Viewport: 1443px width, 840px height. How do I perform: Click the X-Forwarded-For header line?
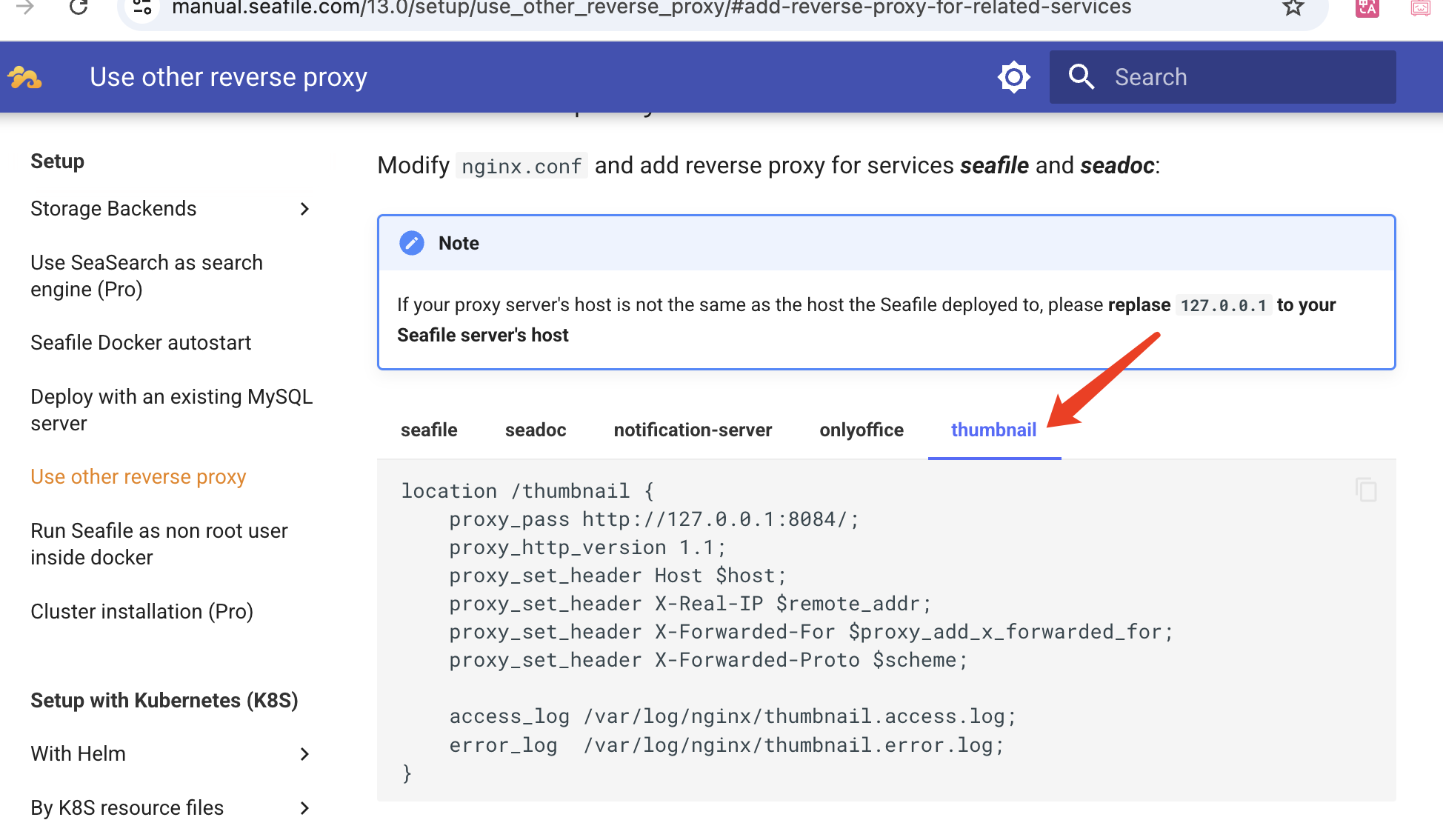pyautogui.click(x=811, y=632)
